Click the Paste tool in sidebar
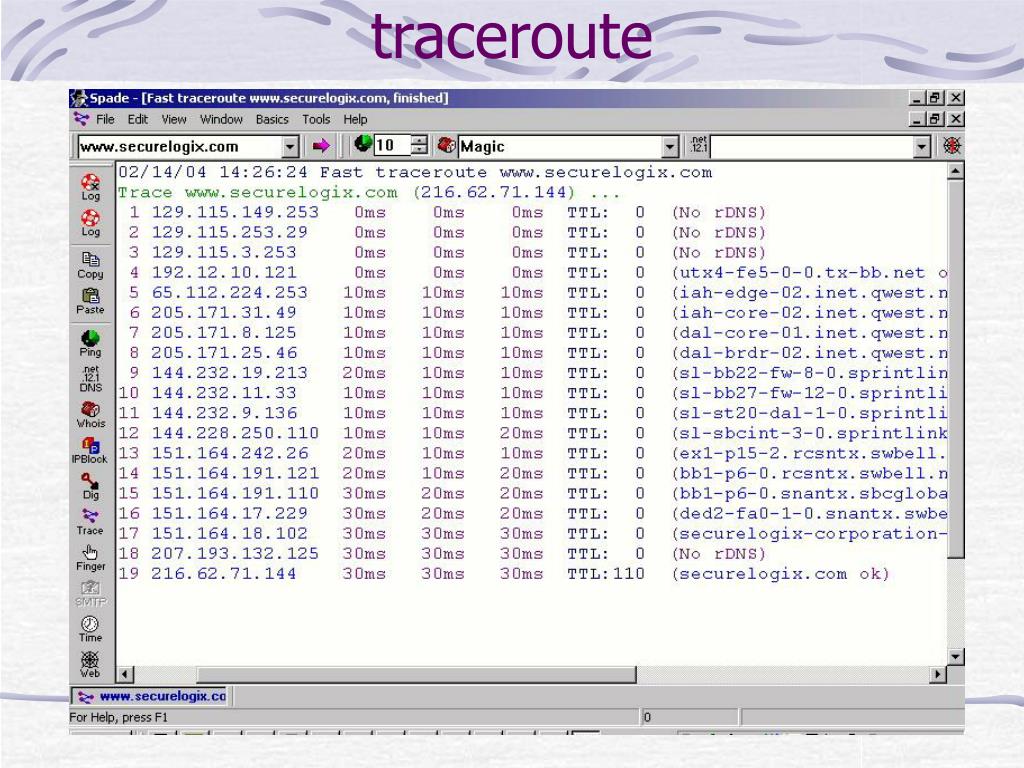This screenshot has width=1024, height=768. pos(90,301)
